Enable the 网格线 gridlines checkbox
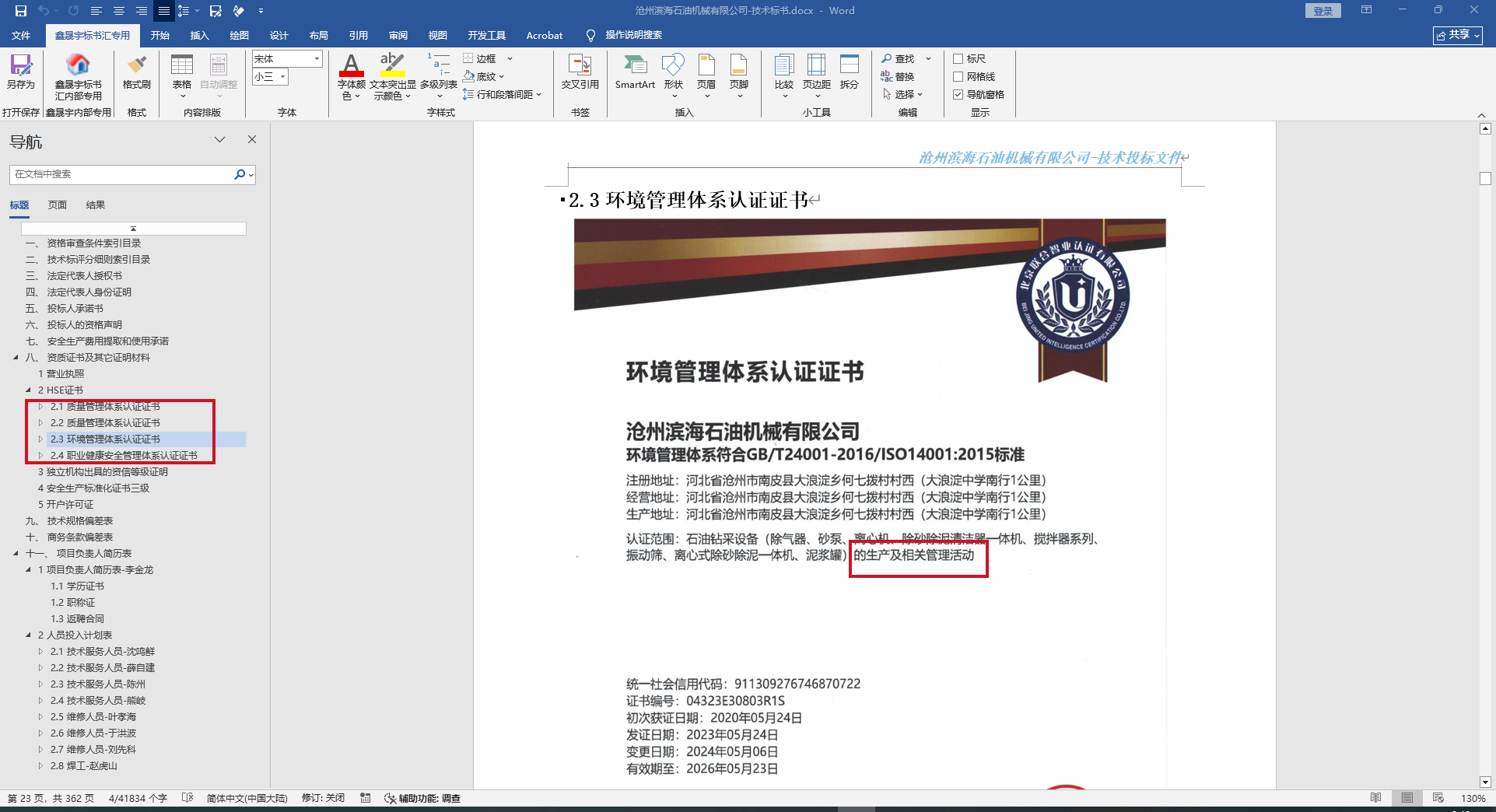1496x812 pixels. pos(958,76)
